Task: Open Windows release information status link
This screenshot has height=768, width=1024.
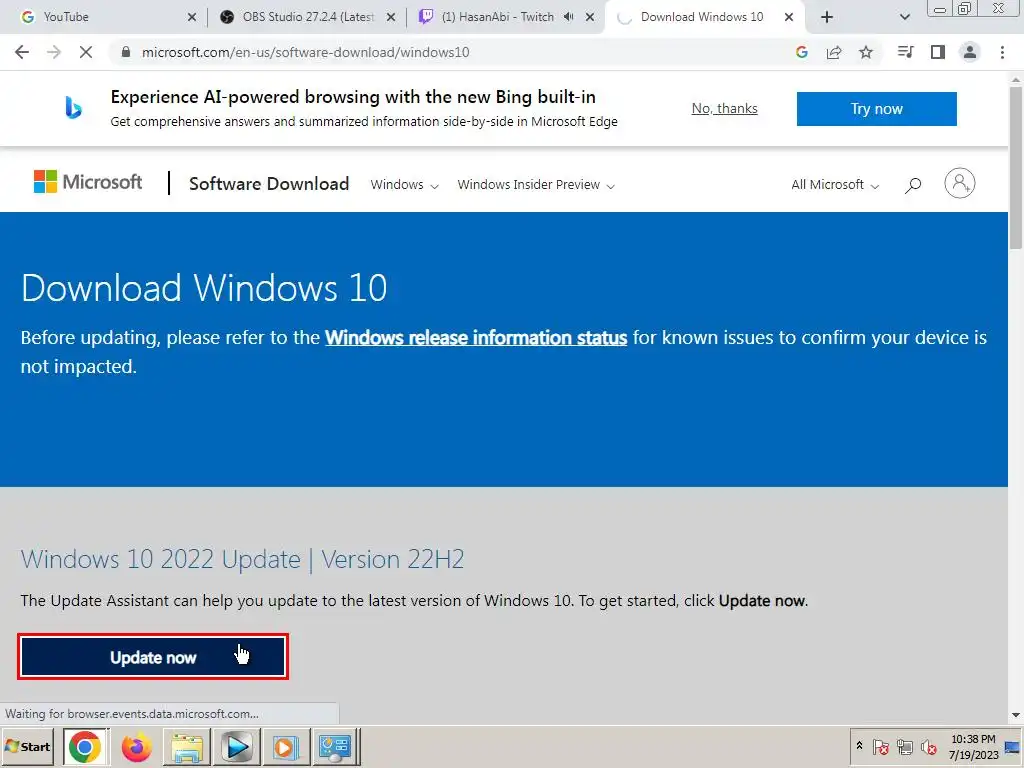Action: click(476, 338)
